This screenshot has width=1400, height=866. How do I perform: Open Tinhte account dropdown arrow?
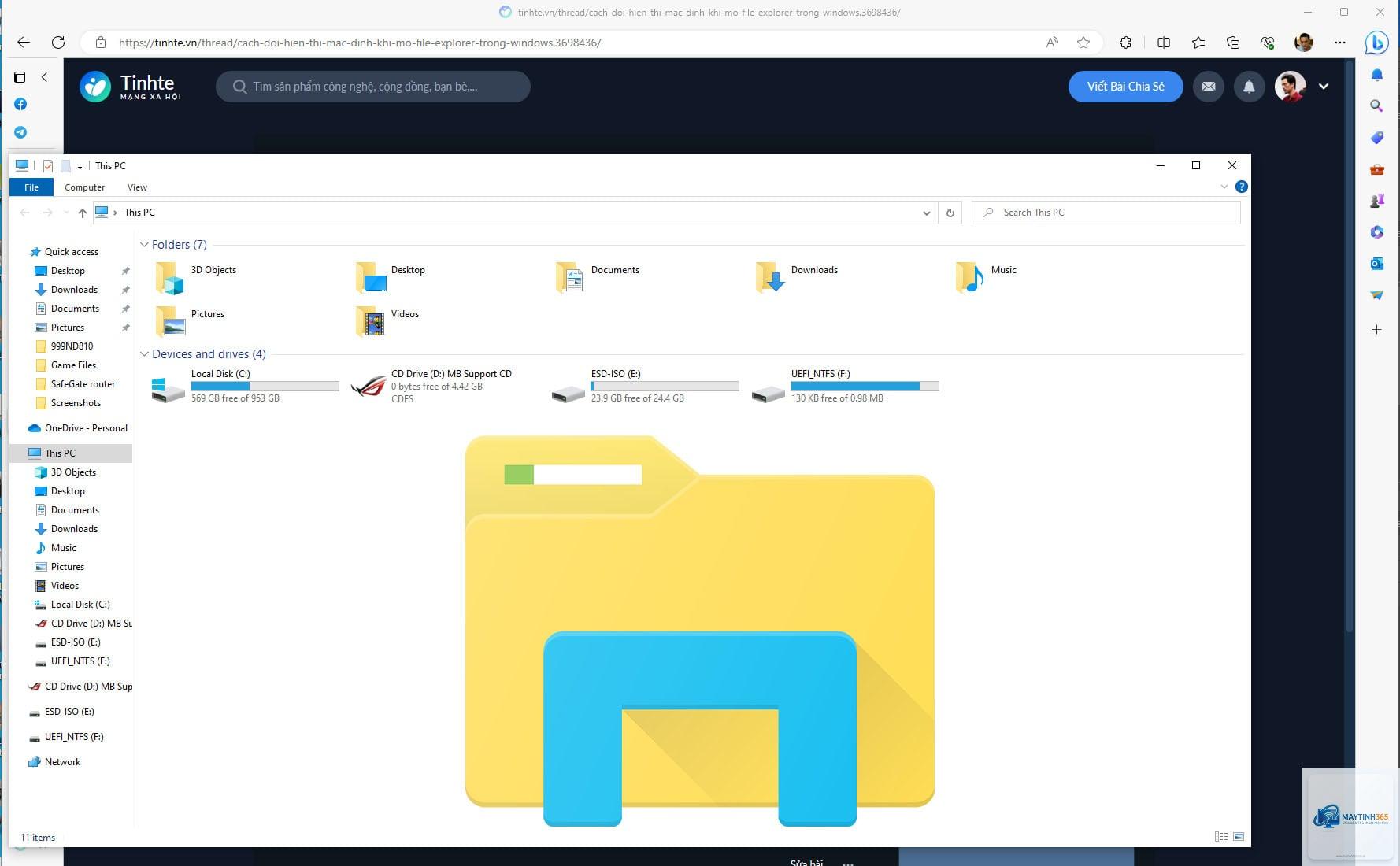click(x=1324, y=87)
